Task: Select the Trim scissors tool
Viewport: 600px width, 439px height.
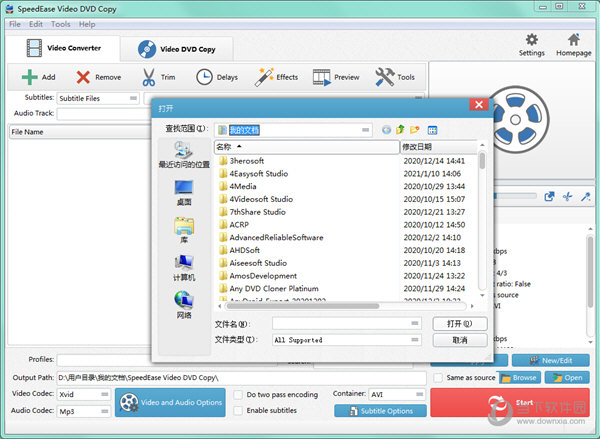Action: (148, 77)
